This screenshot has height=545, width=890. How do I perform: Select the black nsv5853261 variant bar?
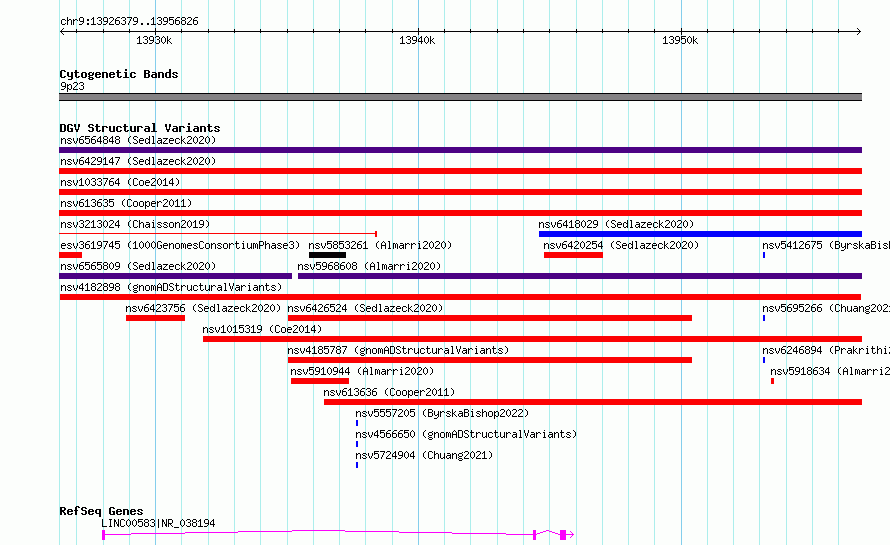(328, 255)
